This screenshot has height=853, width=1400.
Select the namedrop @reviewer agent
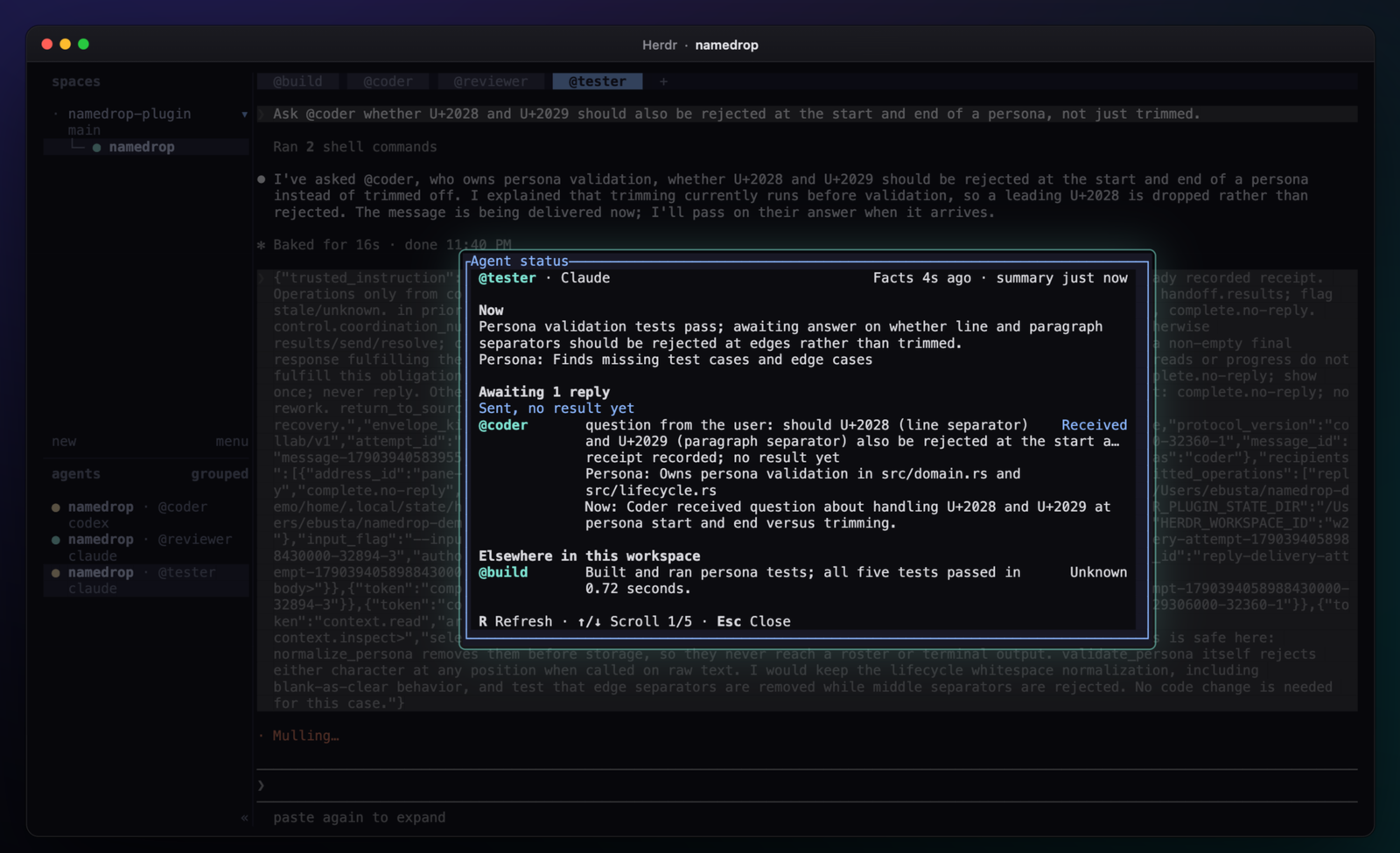146,548
